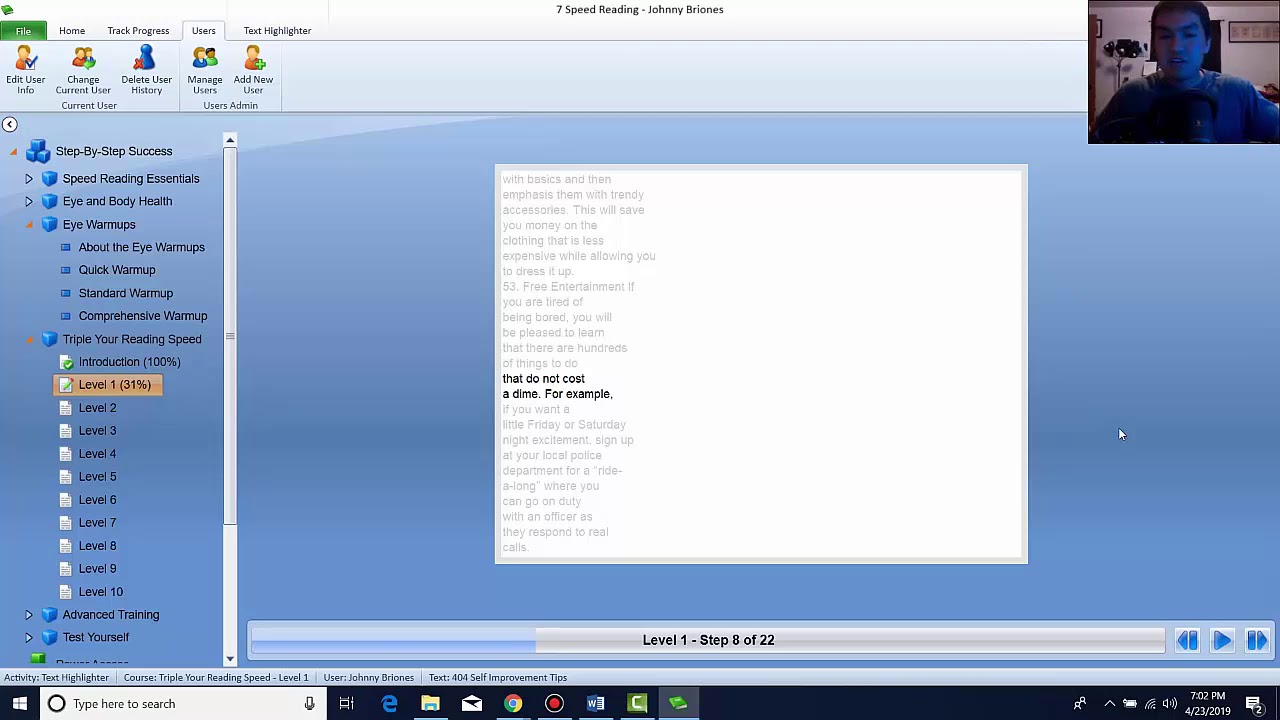The image size is (1280, 720).
Task: Click the document icon beside Level 2
Action: tap(66, 408)
